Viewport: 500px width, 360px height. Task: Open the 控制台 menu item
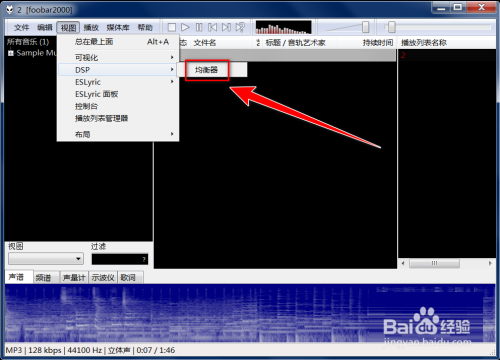(118, 106)
